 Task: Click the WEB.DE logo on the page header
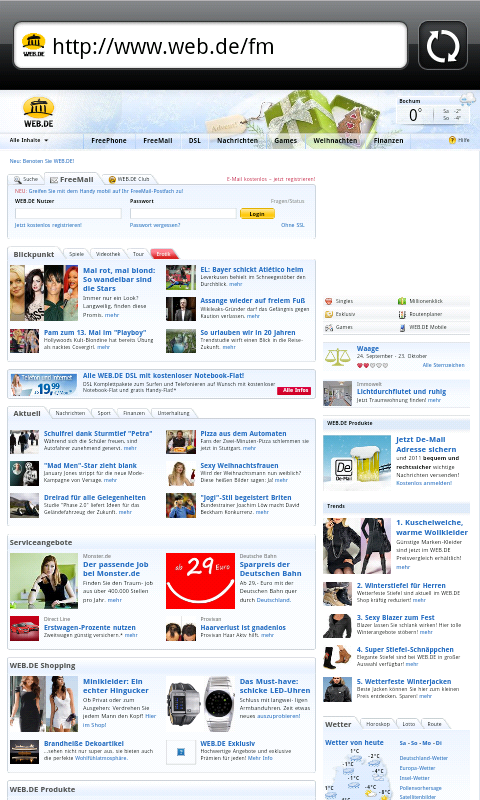tap(39, 112)
